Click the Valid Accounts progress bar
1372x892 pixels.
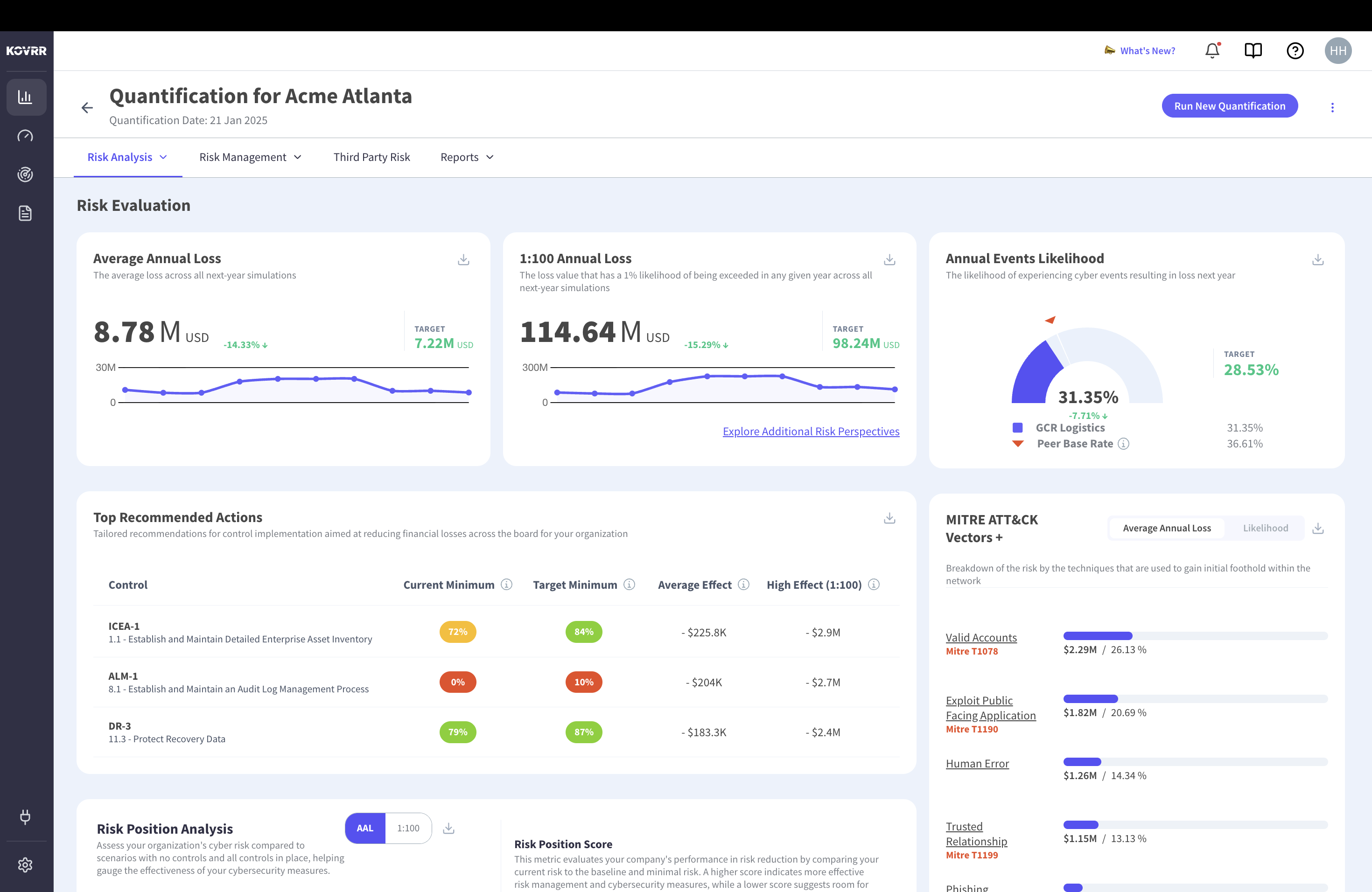(x=1195, y=635)
